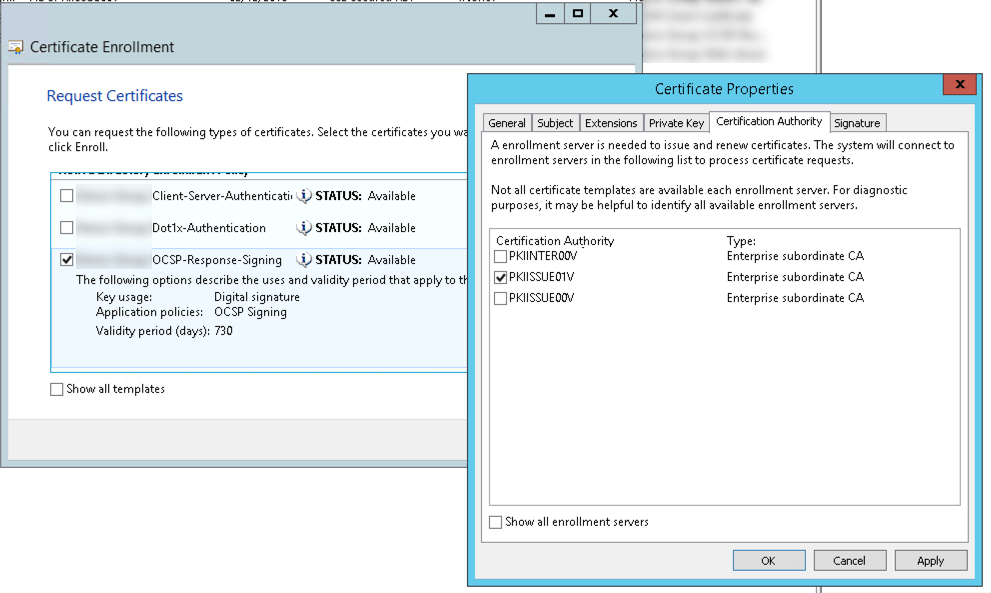This screenshot has width=991, height=593.
Task: Minimize the Certificate Enrollment window
Action: click(x=550, y=13)
